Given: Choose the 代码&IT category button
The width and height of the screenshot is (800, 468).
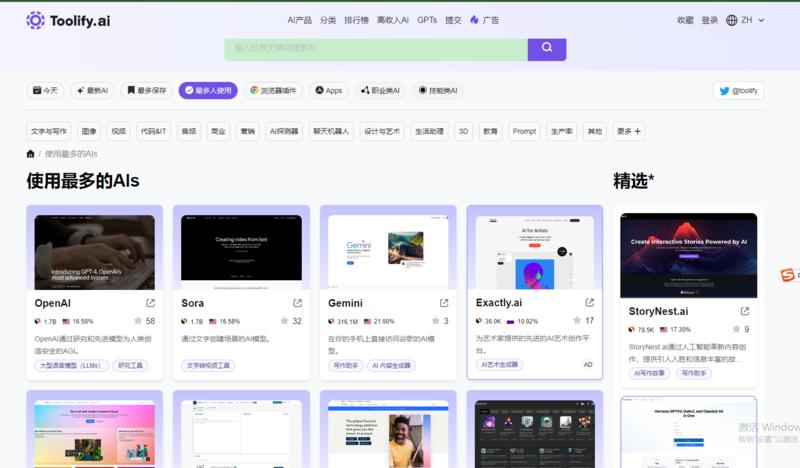Looking at the screenshot, I should (x=154, y=131).
